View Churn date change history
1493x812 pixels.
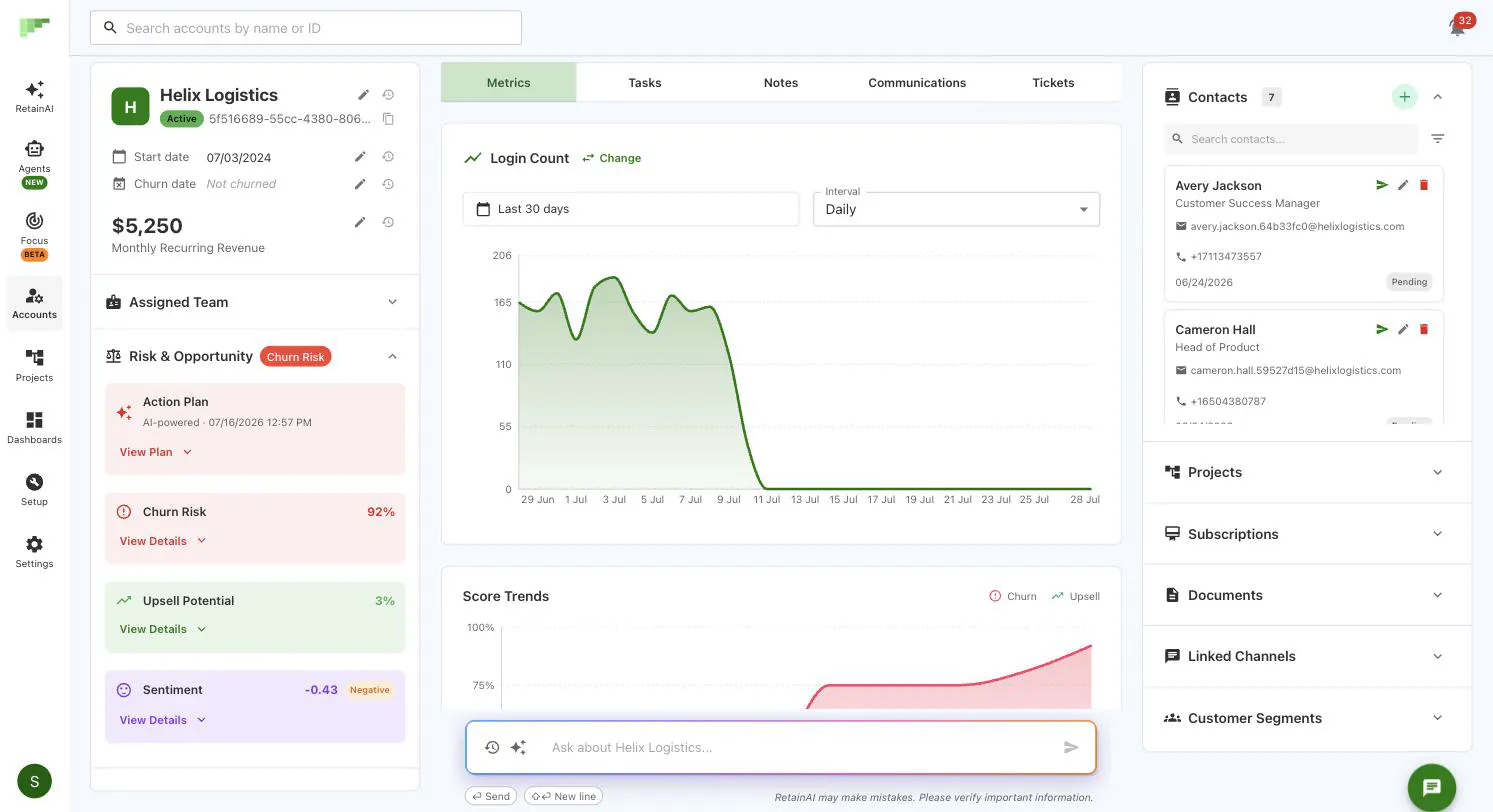coord(388,184)
